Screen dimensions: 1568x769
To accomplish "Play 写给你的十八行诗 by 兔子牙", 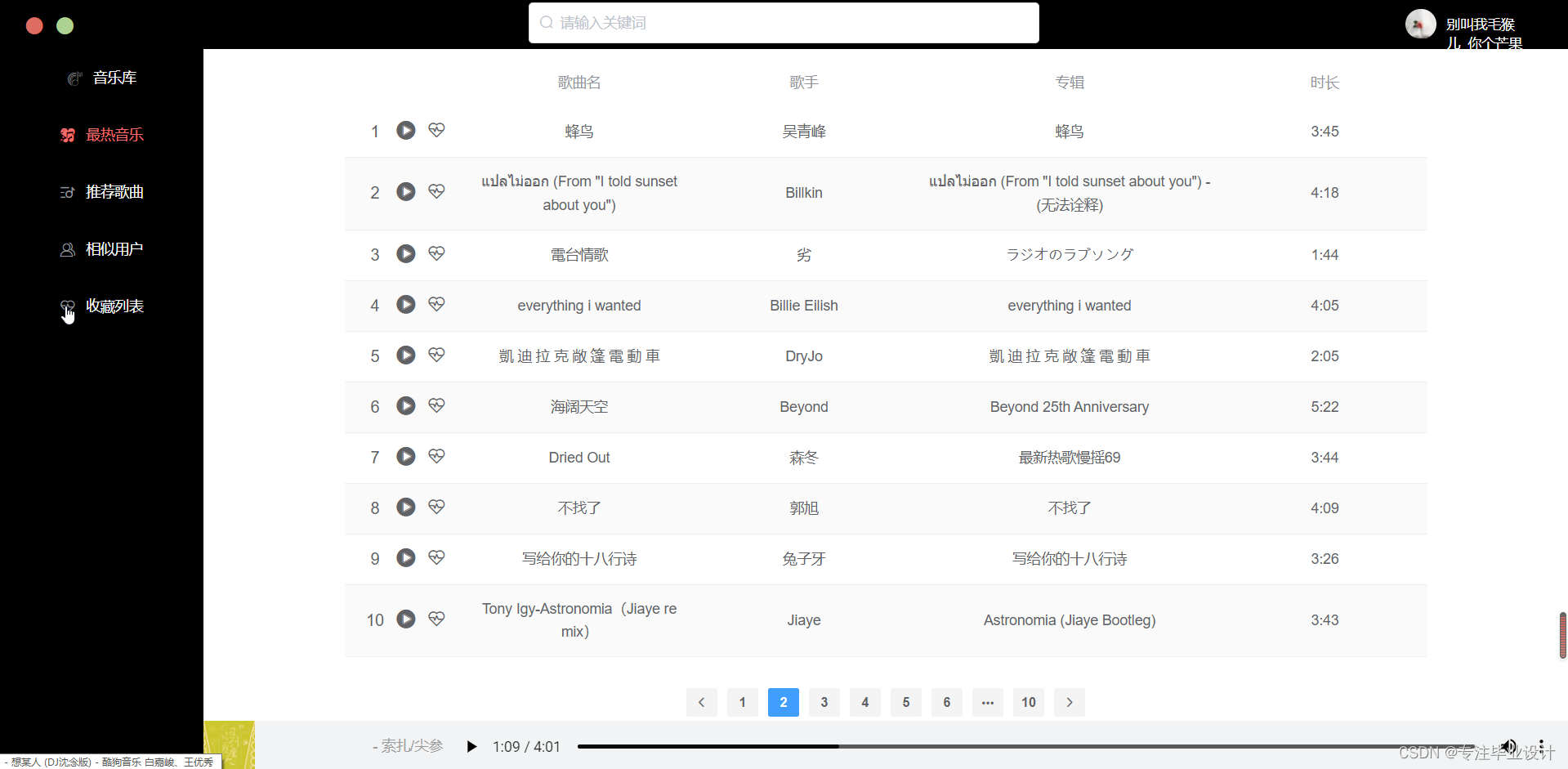I will coord(406,557).
